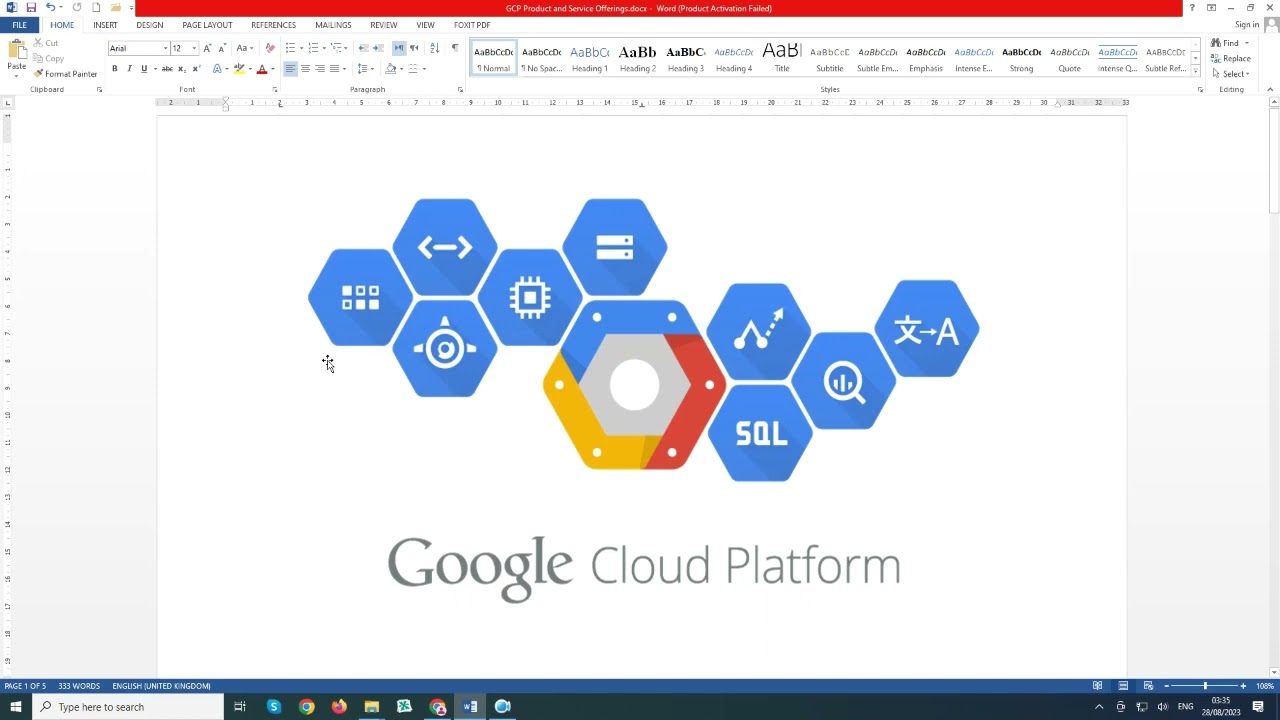Open the Font dialog launcher
Image resolution: width=1280 pixels, height=720 pixels.
(x=275, y=90)
